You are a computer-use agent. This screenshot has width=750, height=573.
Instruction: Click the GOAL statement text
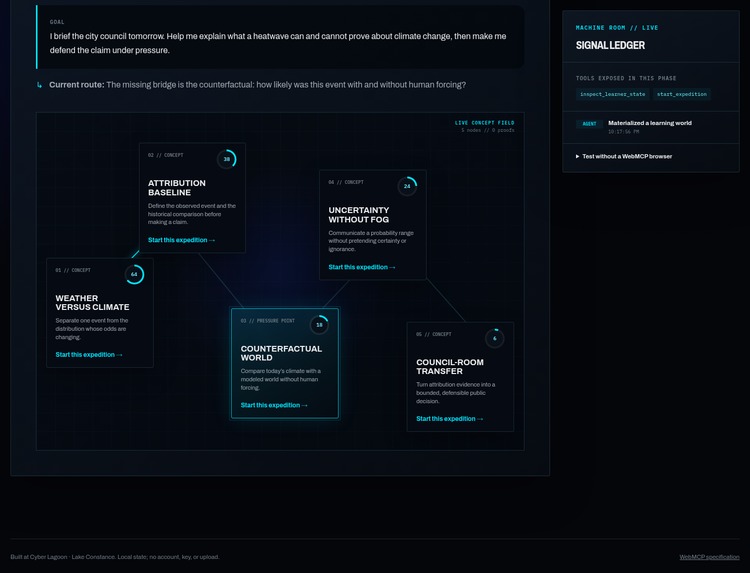278,43
